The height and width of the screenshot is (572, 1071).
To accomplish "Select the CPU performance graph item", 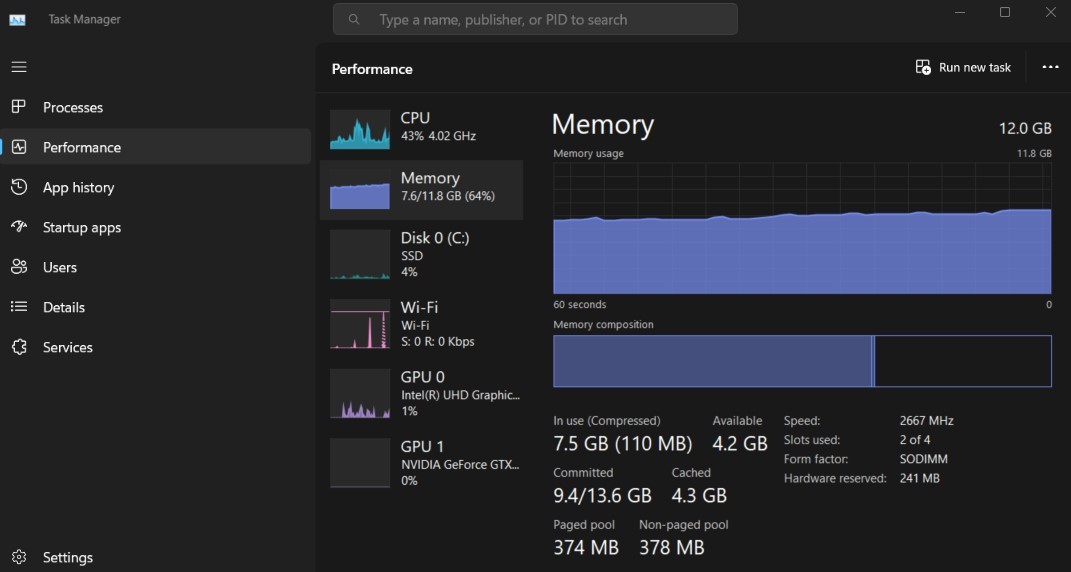I will [x=421, y=130].
